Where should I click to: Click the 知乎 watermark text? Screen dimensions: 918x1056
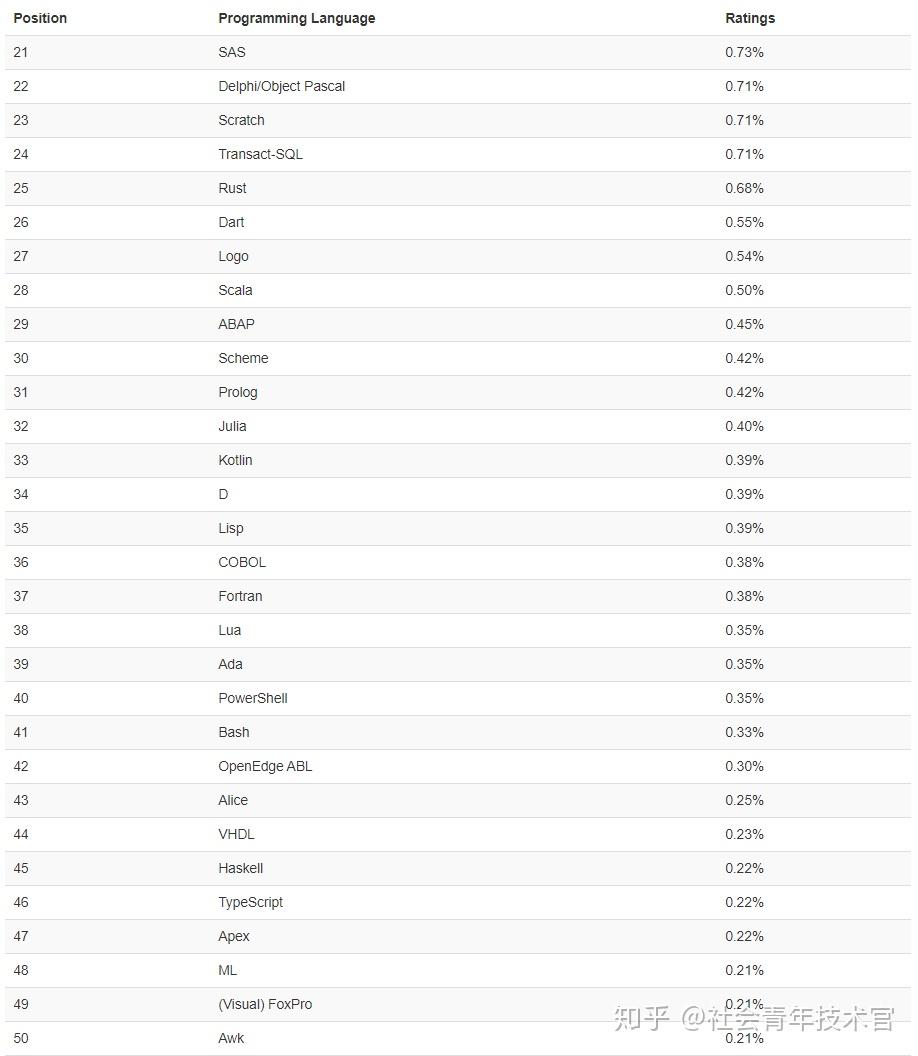click(642, 1019)
